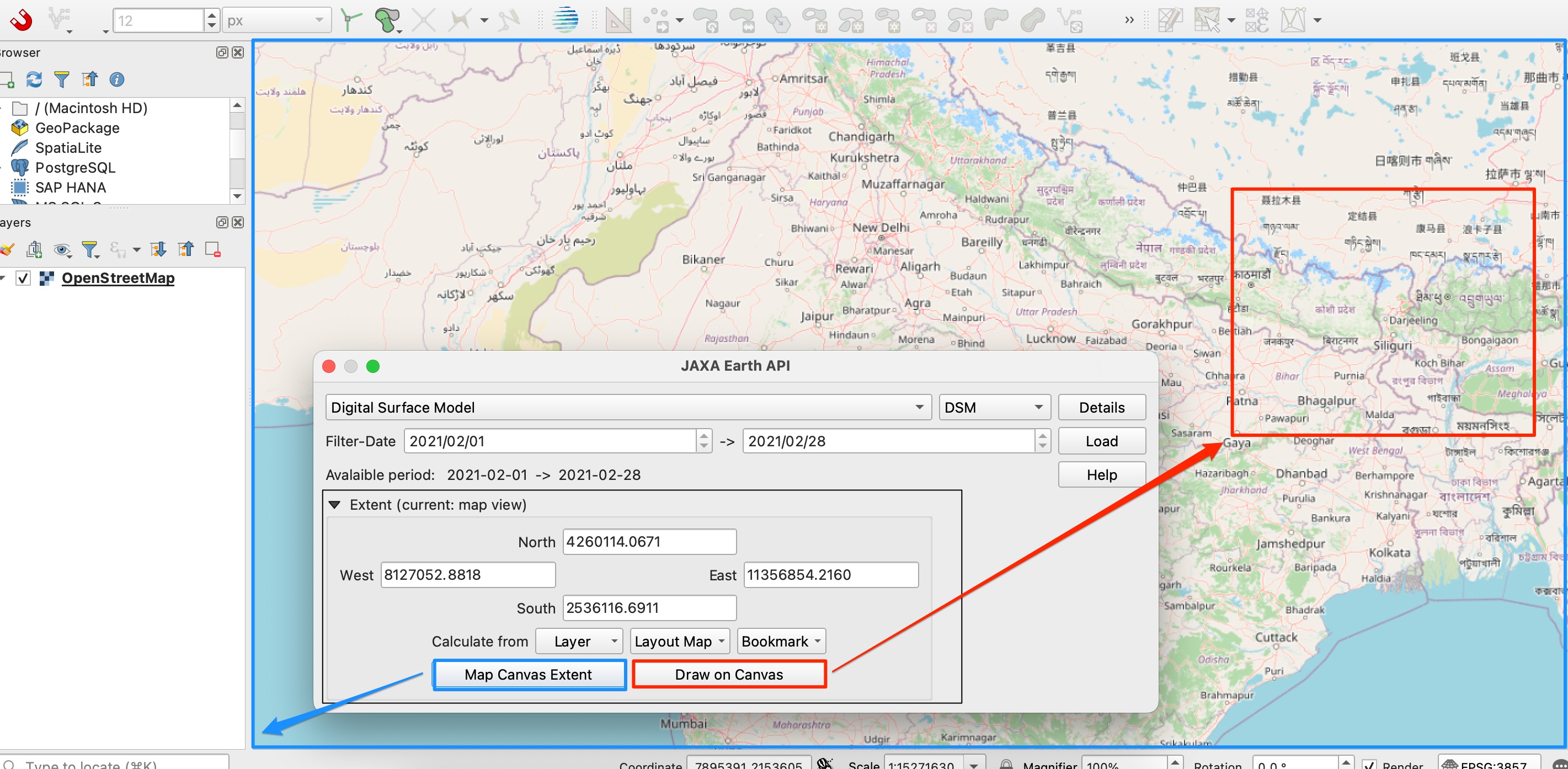1568x769 pixels.
Task: Open Browser panel item properties info icon
Action: tap(117, 79)
